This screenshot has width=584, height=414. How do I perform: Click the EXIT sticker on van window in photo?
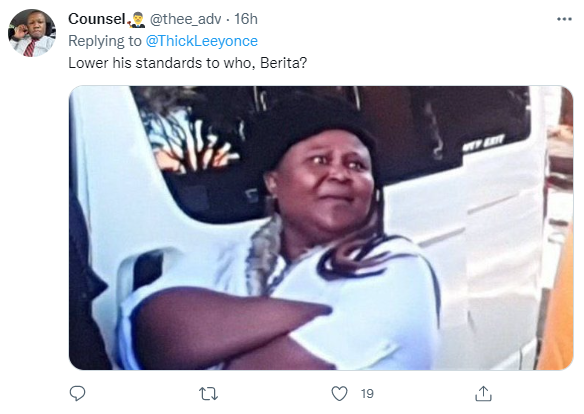[483, 142]
